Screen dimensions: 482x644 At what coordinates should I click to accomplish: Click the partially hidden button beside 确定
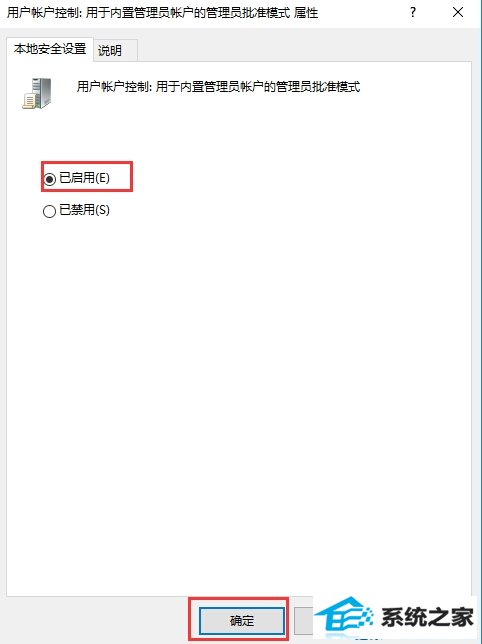[x=304, y=620]
